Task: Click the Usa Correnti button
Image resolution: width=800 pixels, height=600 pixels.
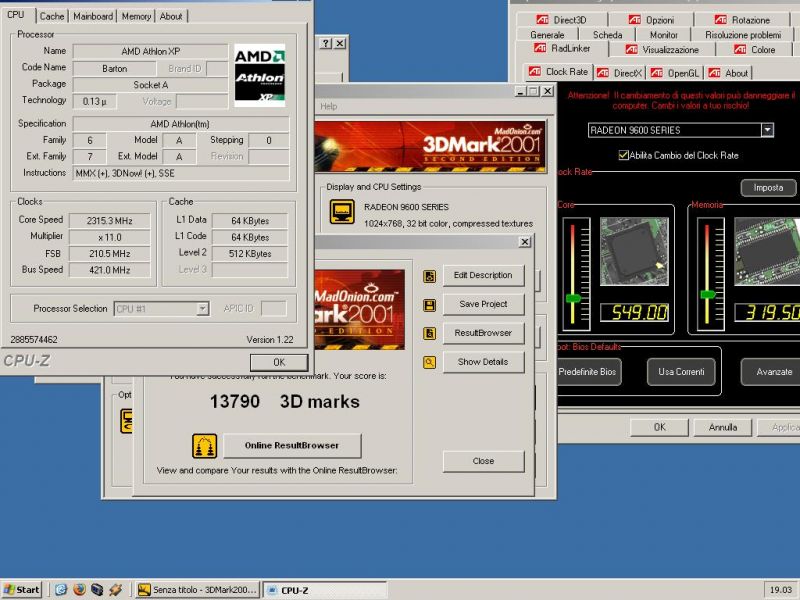Action: (x=681, y=372)
